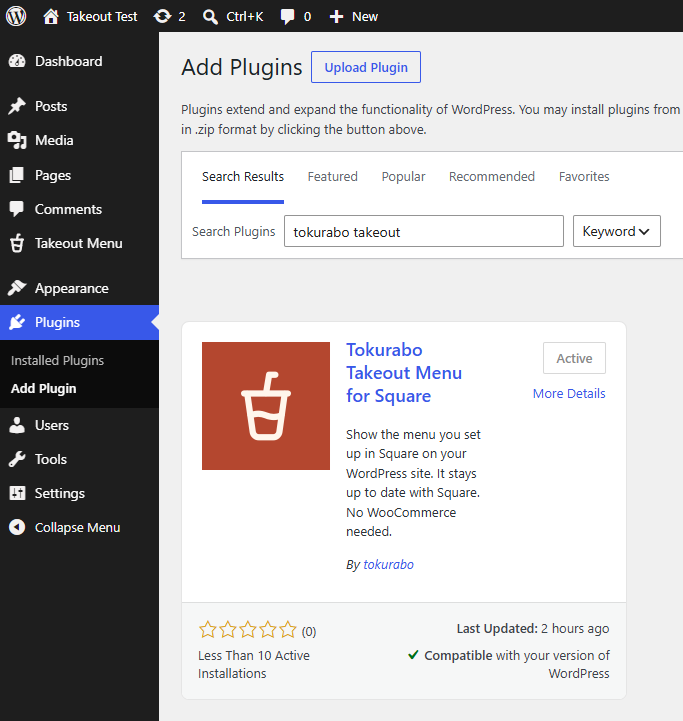Screen dimensions: 683x721
Task: Open Appearance menu item
Action: coord(72,288)
